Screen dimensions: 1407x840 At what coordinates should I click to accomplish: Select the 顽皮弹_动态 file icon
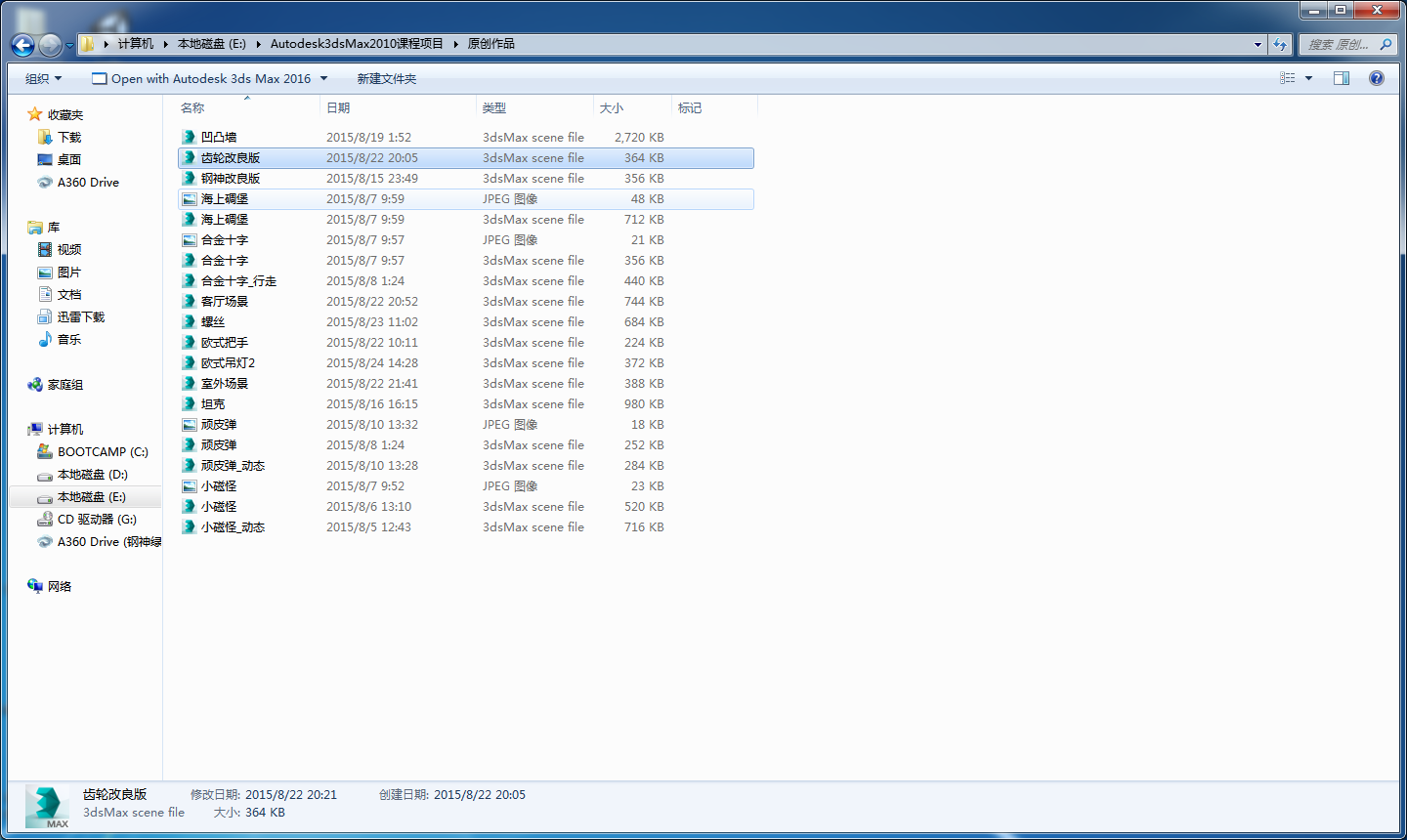pyautogui.click(x=189, y=465)
